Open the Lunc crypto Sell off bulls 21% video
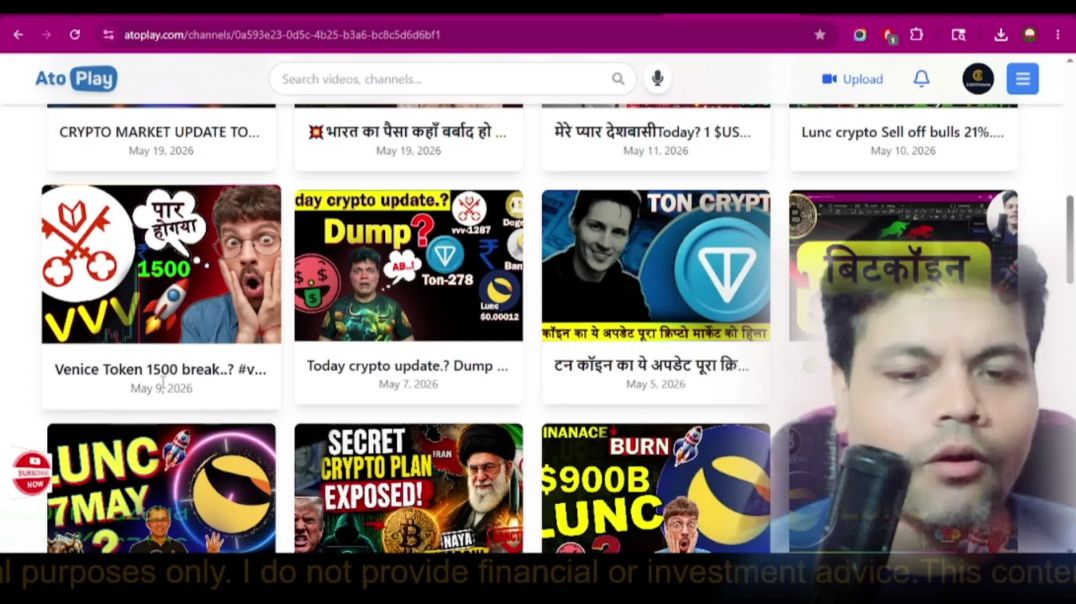Viewport: 1076px width, 604px height. (902, 132)
